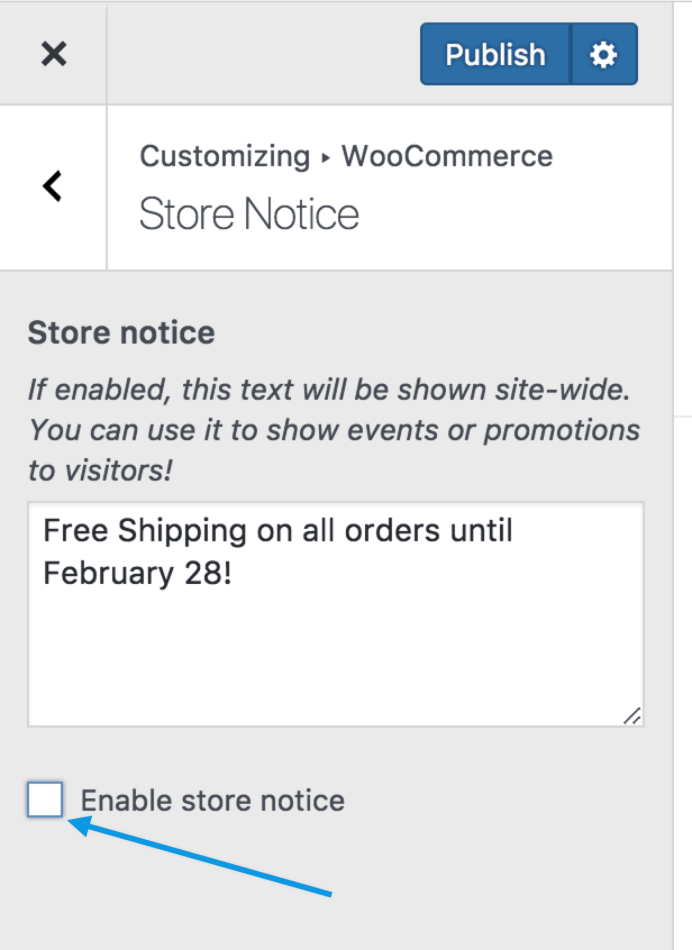Viewport: 692px width, 950px height.
Task: Select the Store Notice section heading
Action: [x=249, y=214]
